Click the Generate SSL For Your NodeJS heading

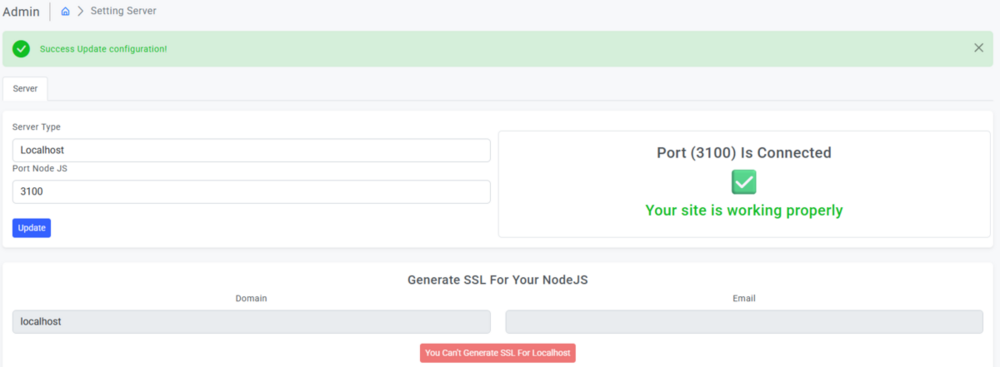[497, 280]
